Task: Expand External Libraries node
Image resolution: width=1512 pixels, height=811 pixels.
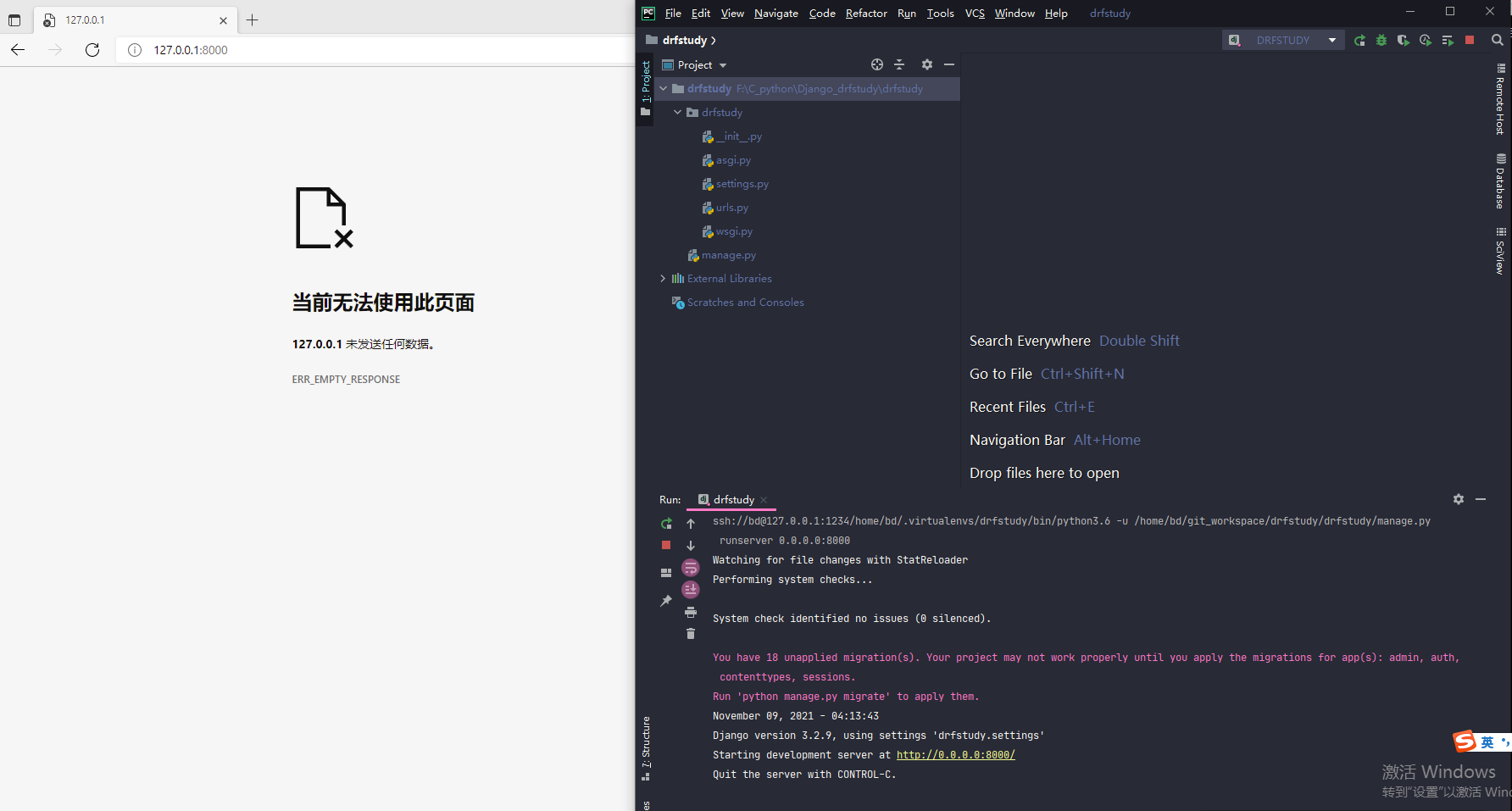Action: coord(664,278)
